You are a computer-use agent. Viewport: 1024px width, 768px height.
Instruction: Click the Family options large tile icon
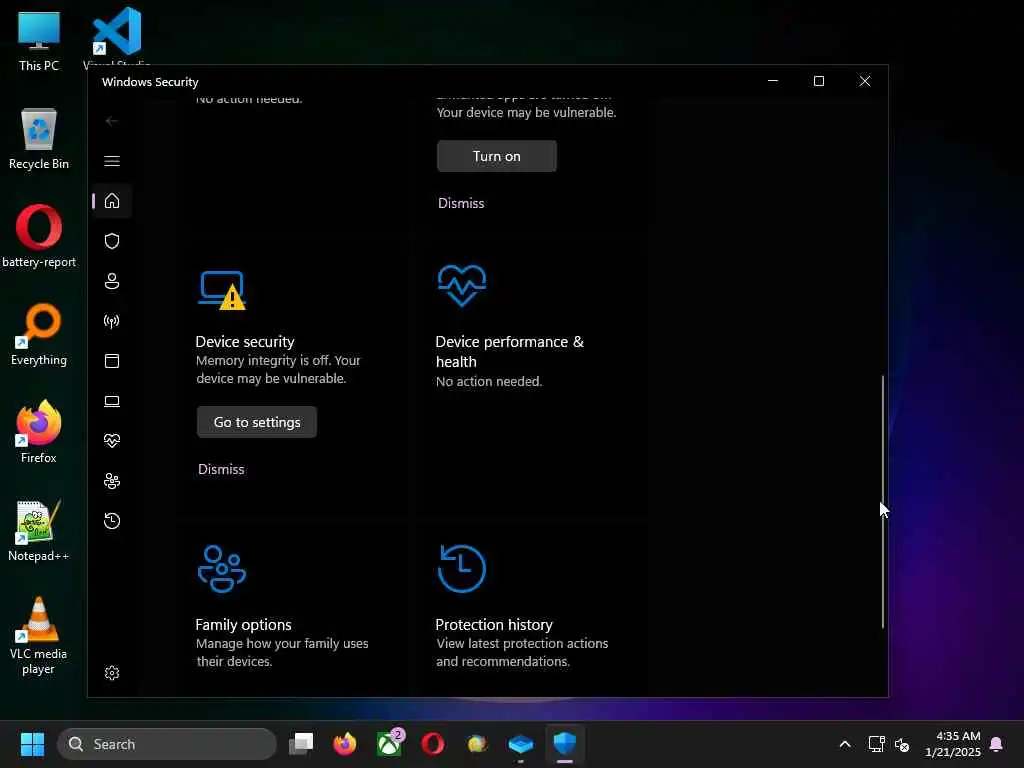[x=222, y=569]
